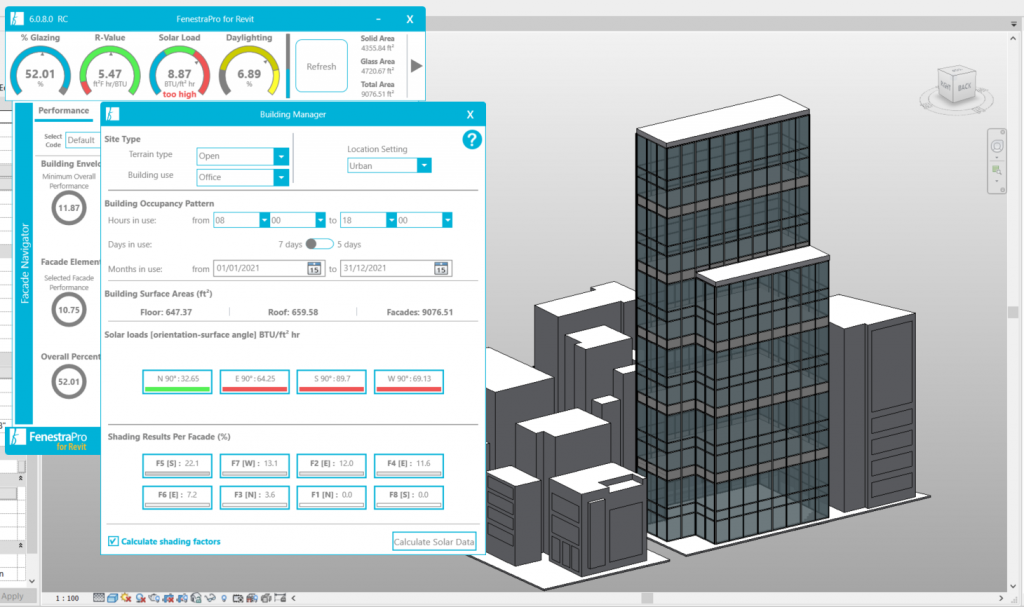Select the N 90° solar load button
Screen dimensions: 1024x607
178,382
